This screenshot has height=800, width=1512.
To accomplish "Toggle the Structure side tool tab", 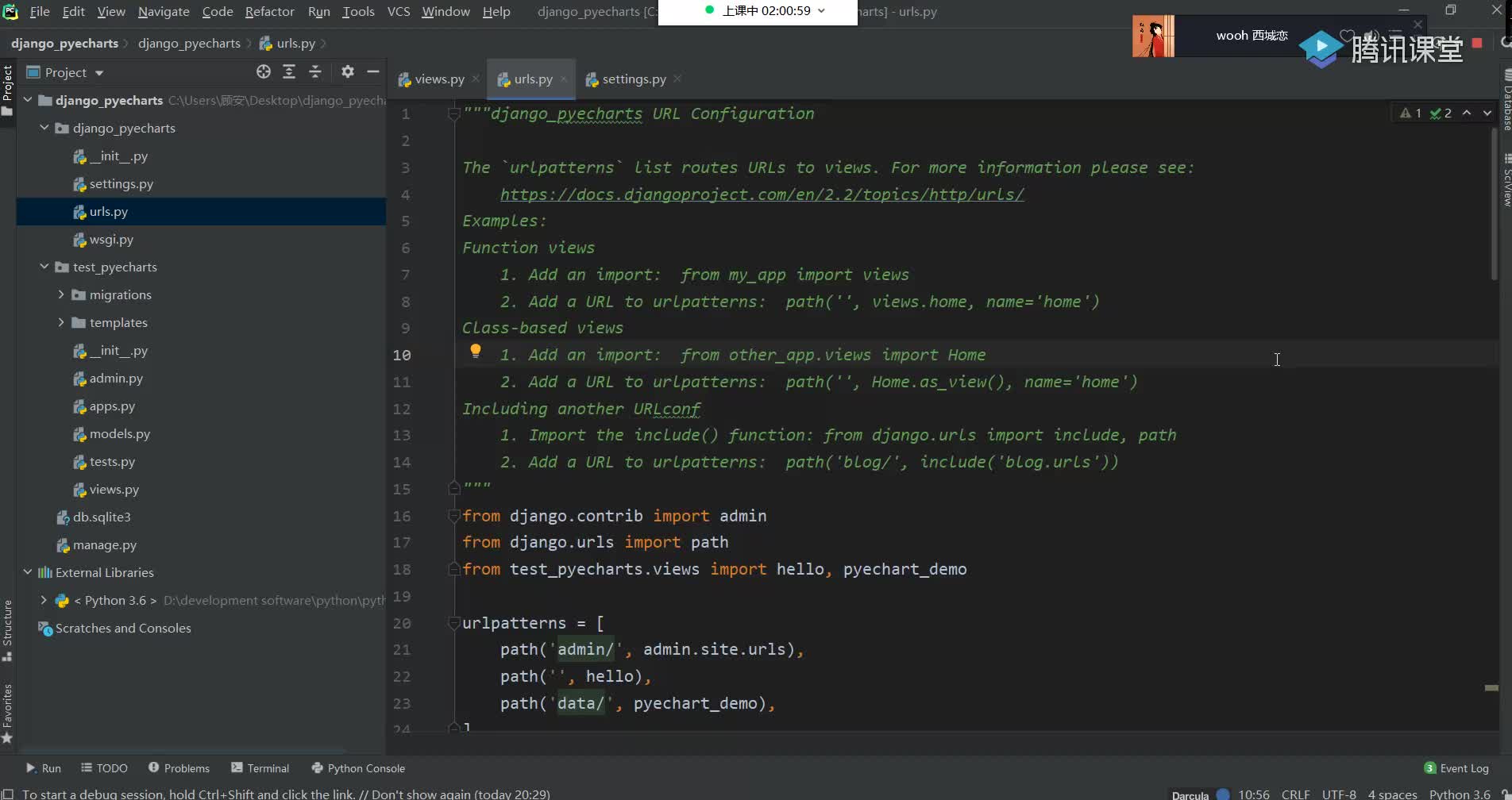I will (7, 631).
